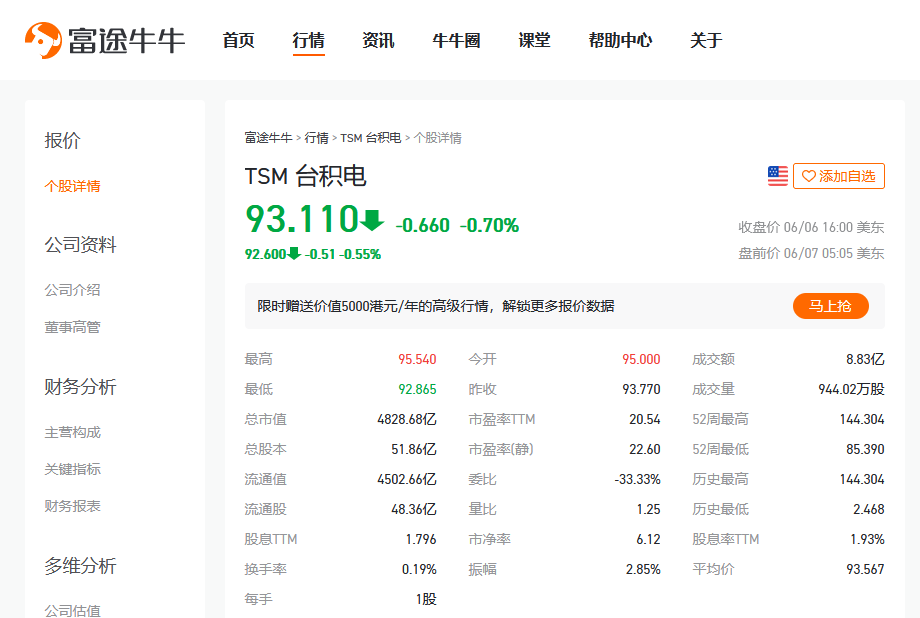The width and height of the screenshot is (920, 618).
Task: Open 关键指标 in the sidebar
Action: [75, 469]
